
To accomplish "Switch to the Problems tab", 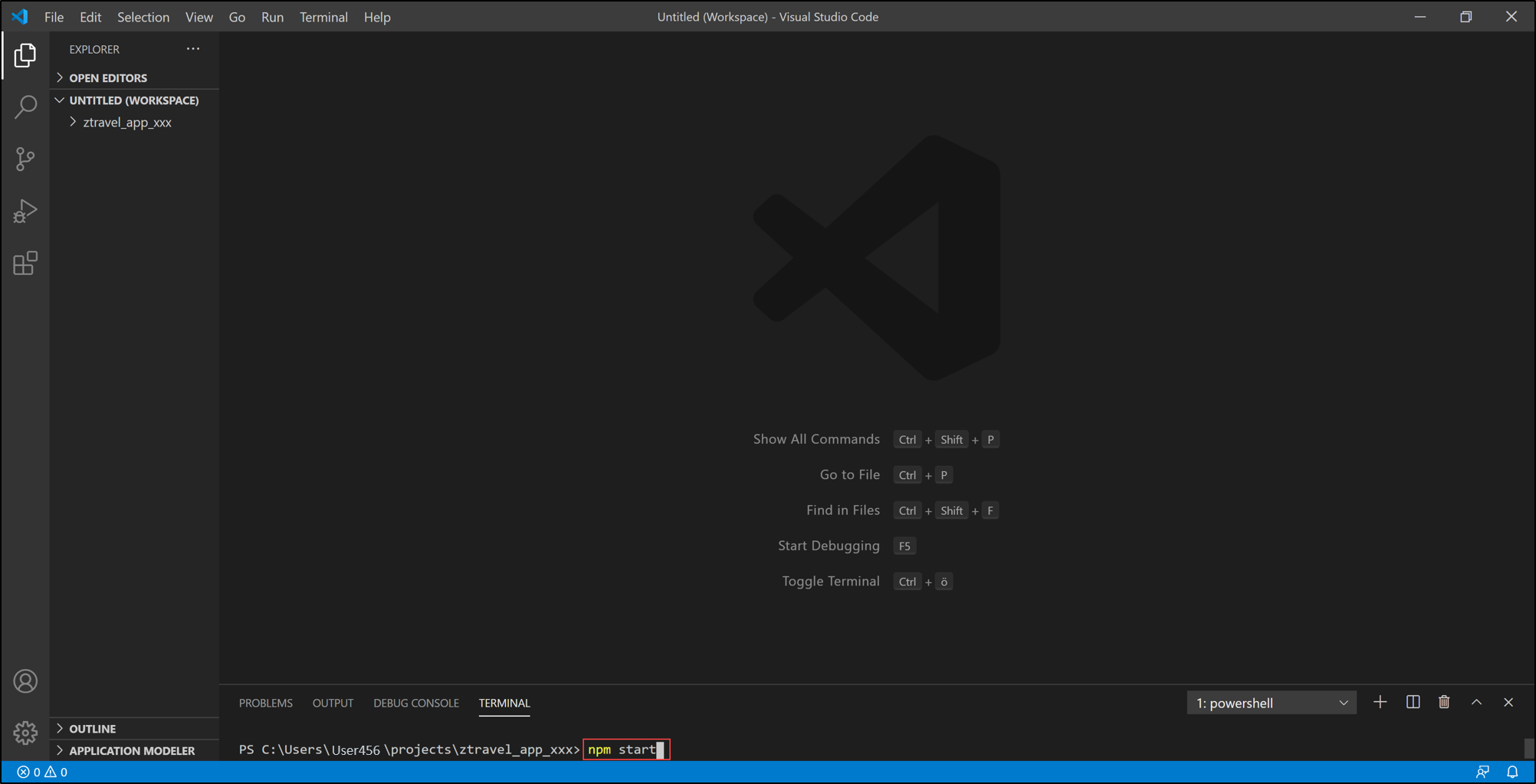I will (x=266, y=703).
